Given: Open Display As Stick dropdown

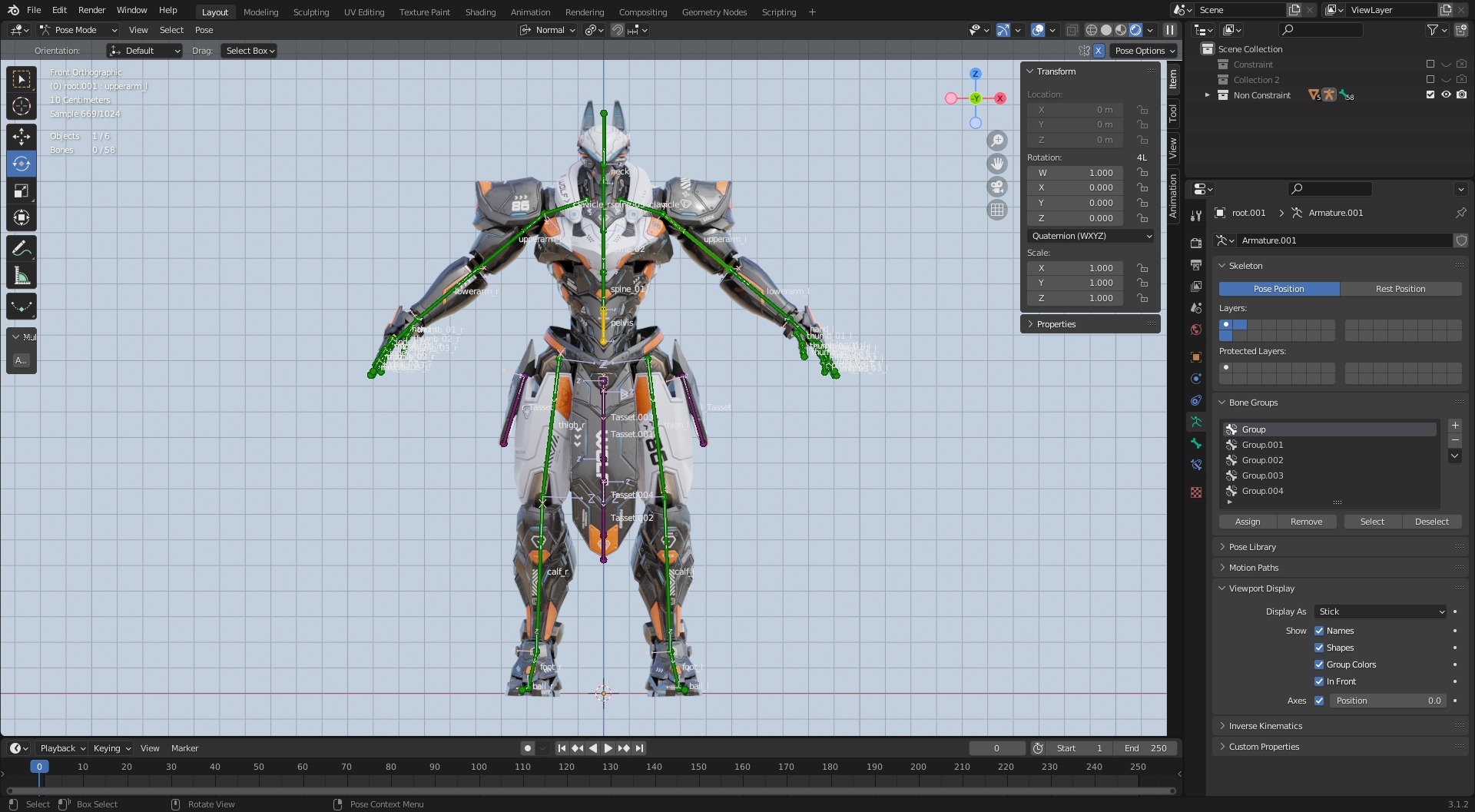Looking at the screenshot, I should [1381, 611].
